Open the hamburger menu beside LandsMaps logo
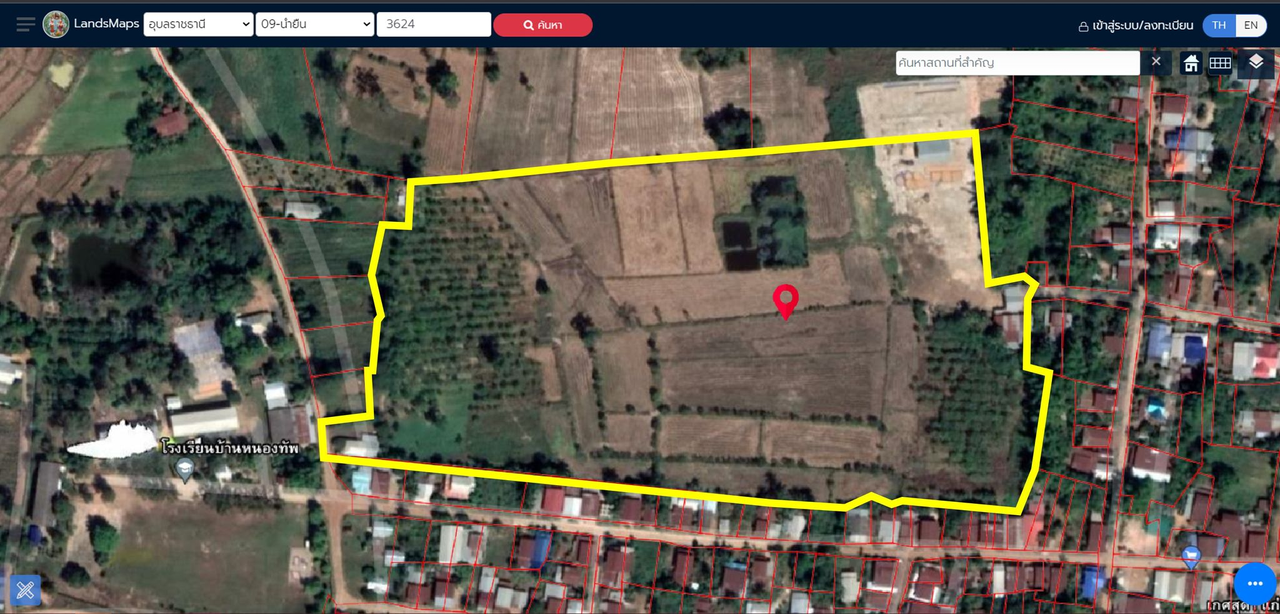Screen dimensions: 1280x614 [x=25, y=24]
